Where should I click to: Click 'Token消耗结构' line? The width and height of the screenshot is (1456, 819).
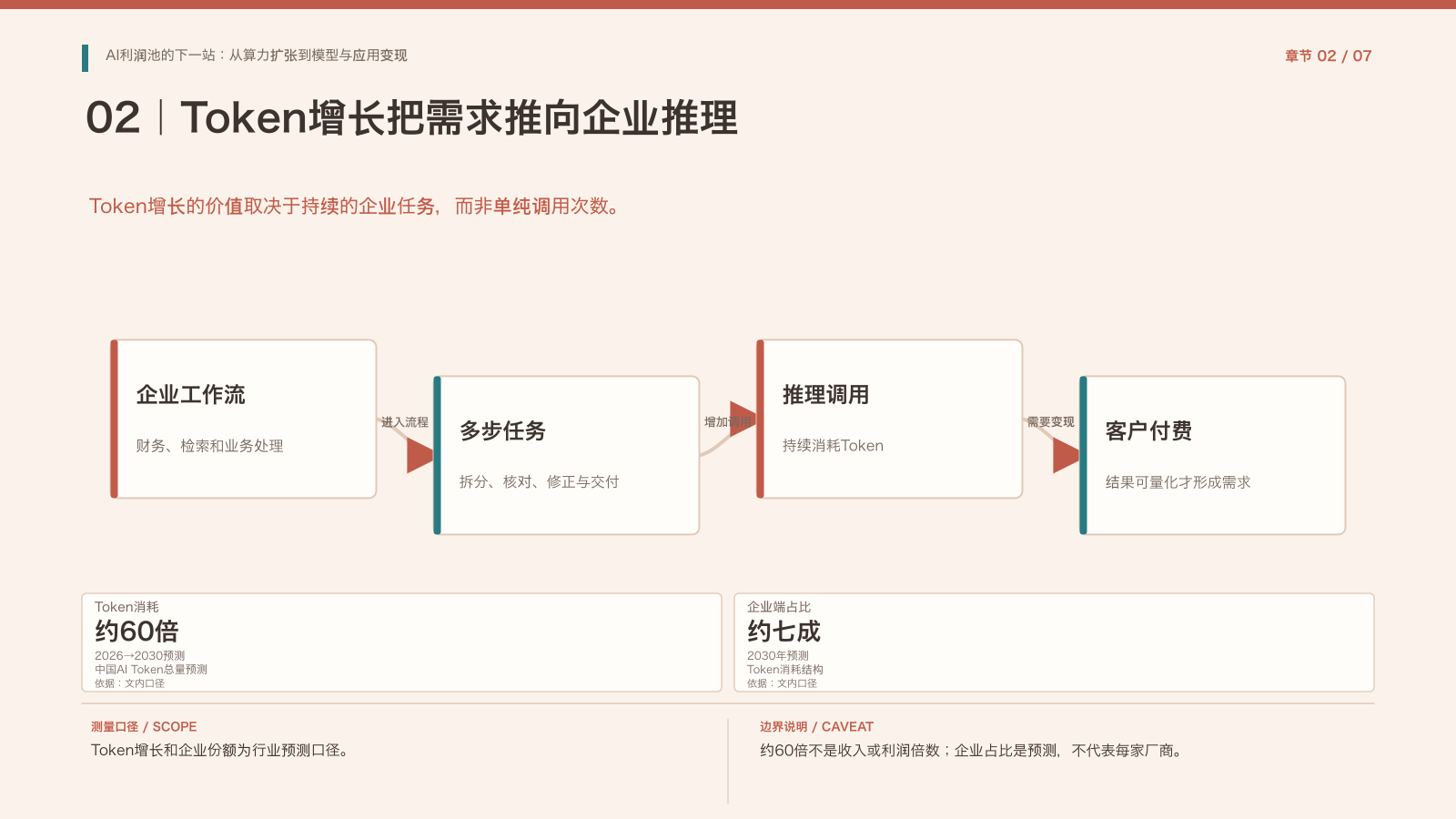click(785, 669)
